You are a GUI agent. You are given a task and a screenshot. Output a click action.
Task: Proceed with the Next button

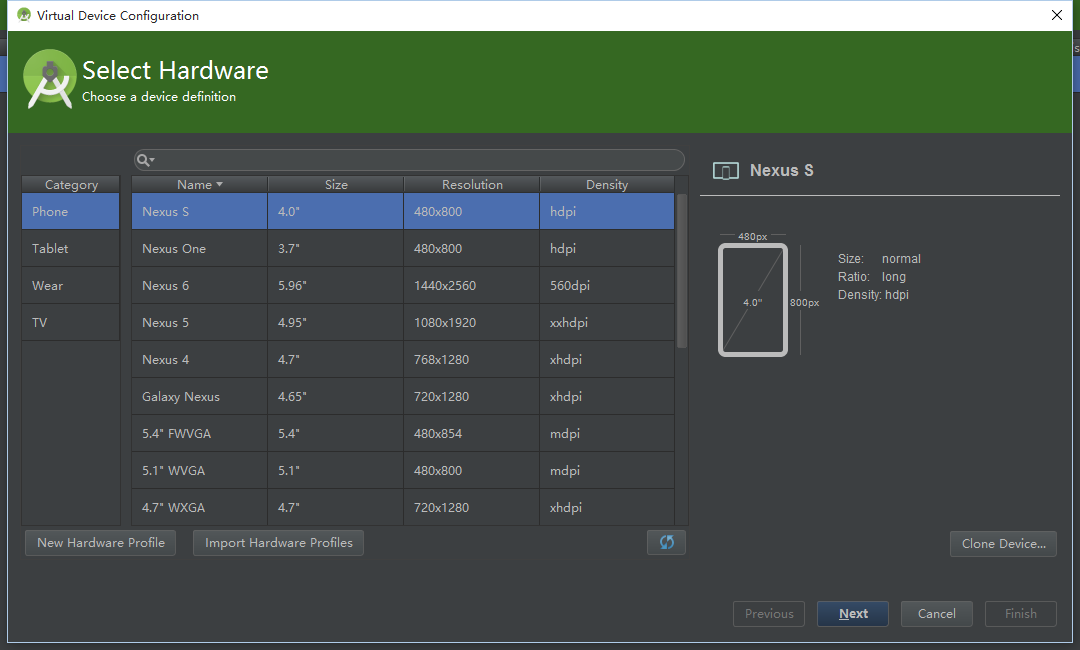coord(852,614)
